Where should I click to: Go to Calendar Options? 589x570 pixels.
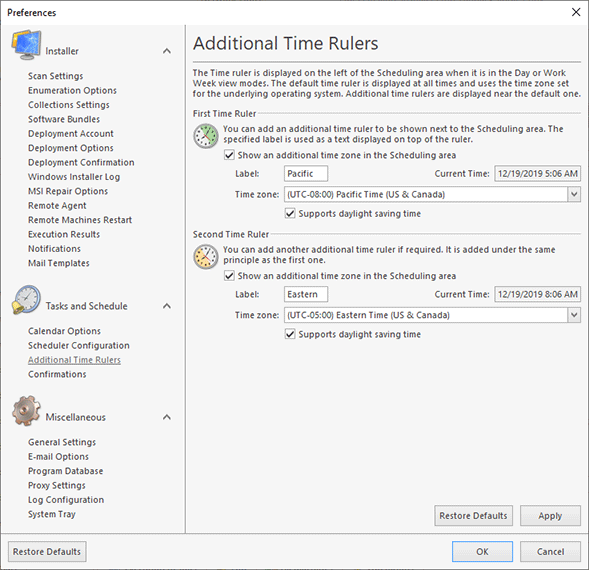pyautogui.click(x=64, y=331)
